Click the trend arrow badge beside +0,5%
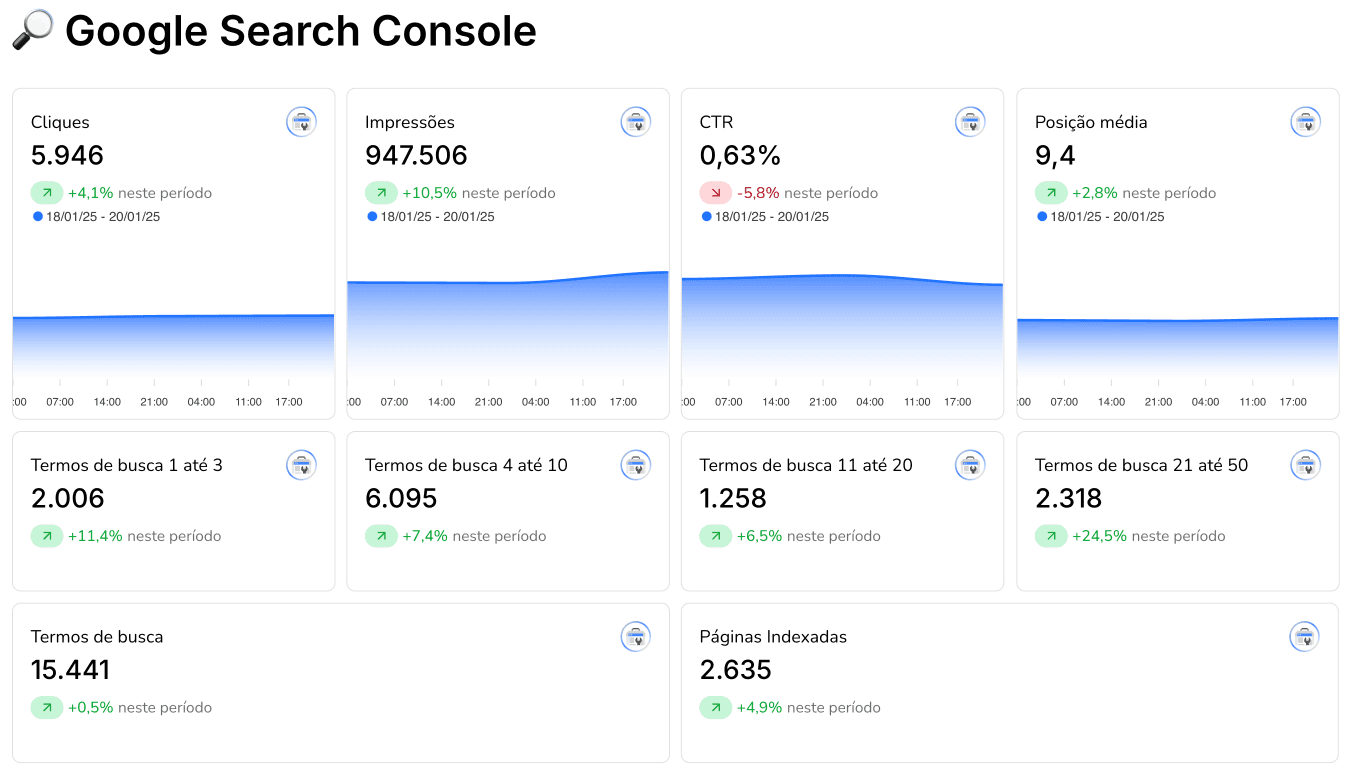This screenshot has height=774, width=1352. coord(47,708)
